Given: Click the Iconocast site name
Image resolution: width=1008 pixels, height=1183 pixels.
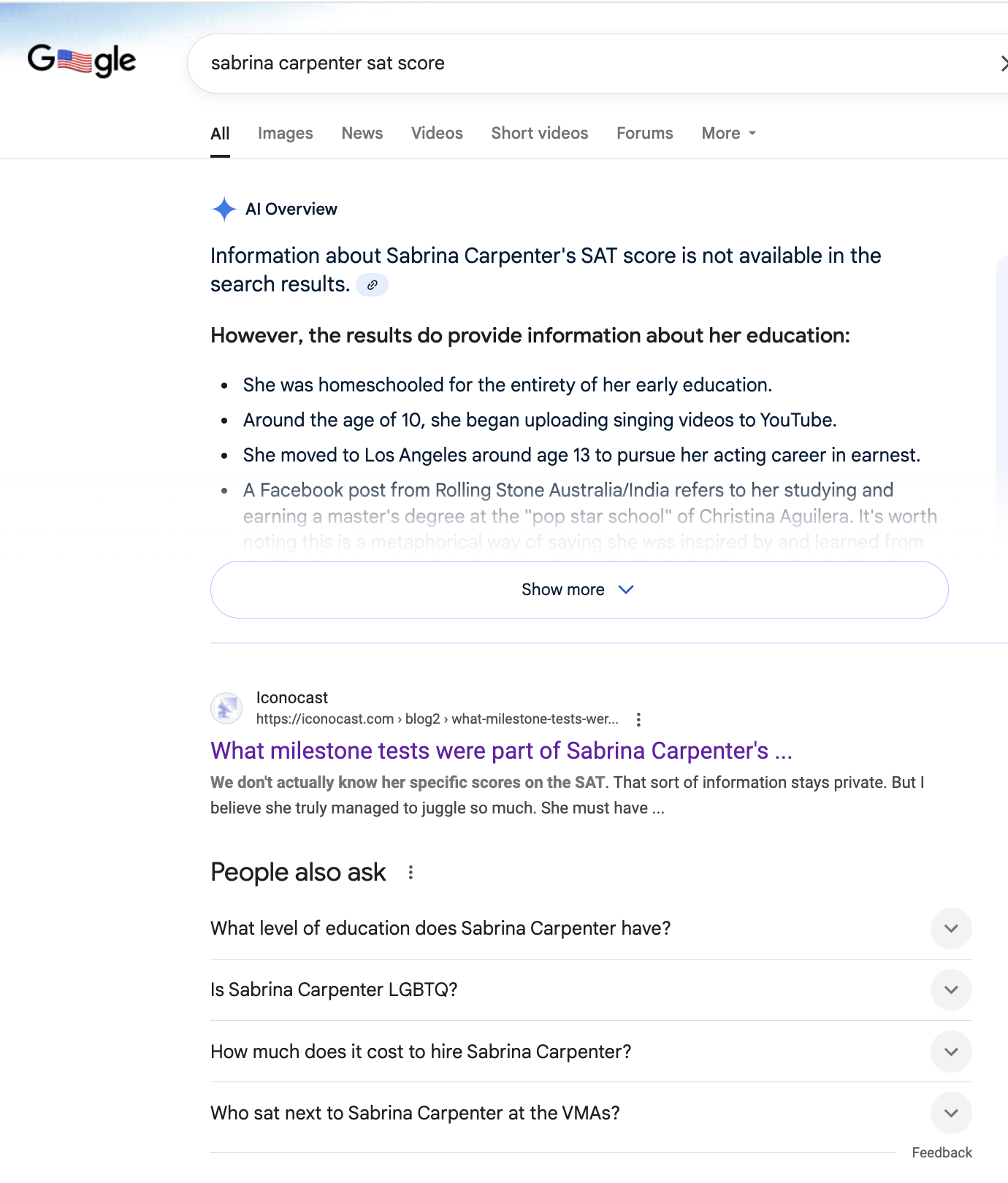Looking at the screenshot, I should [292, 698].
